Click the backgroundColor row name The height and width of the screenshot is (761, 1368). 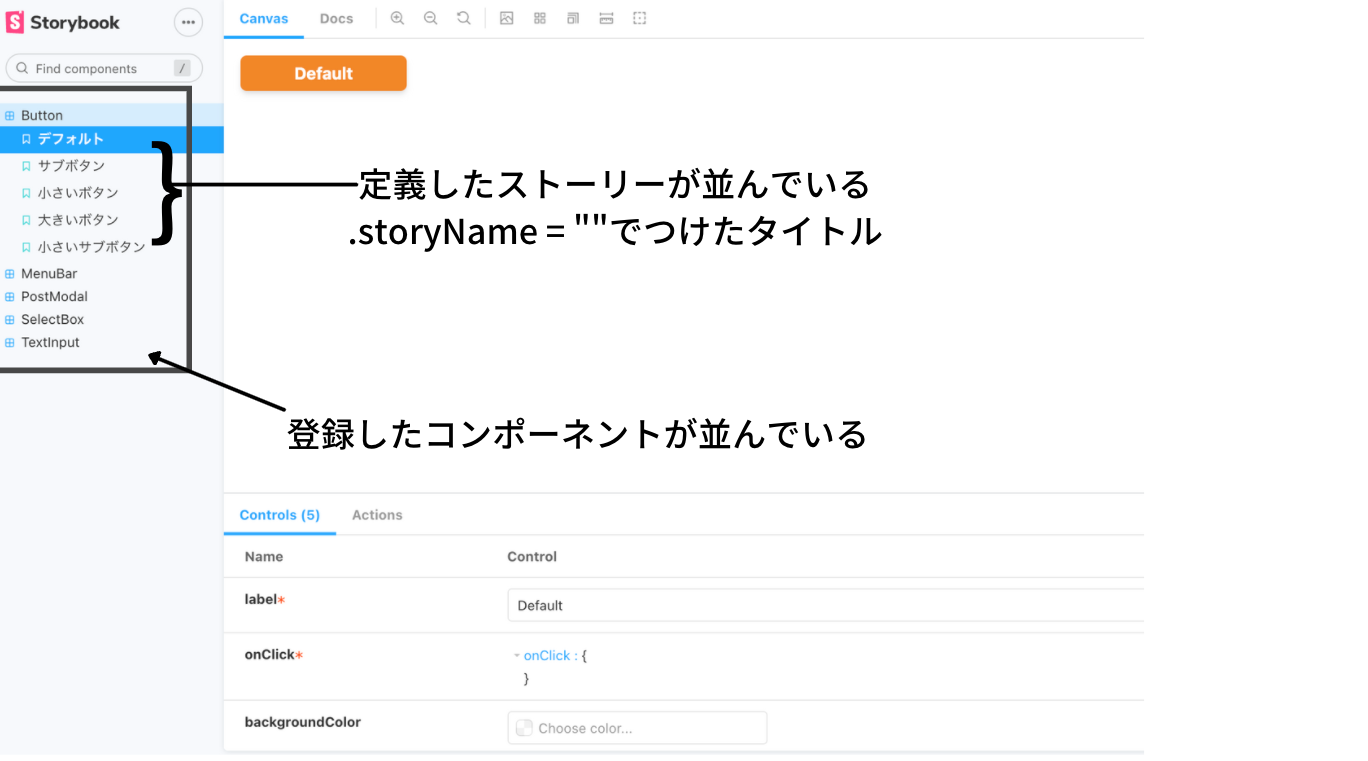pyautogui.click(x=303, y=721)
